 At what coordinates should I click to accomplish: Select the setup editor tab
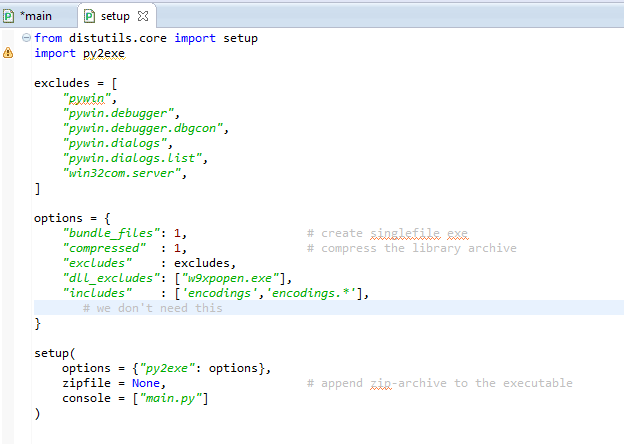115,16
